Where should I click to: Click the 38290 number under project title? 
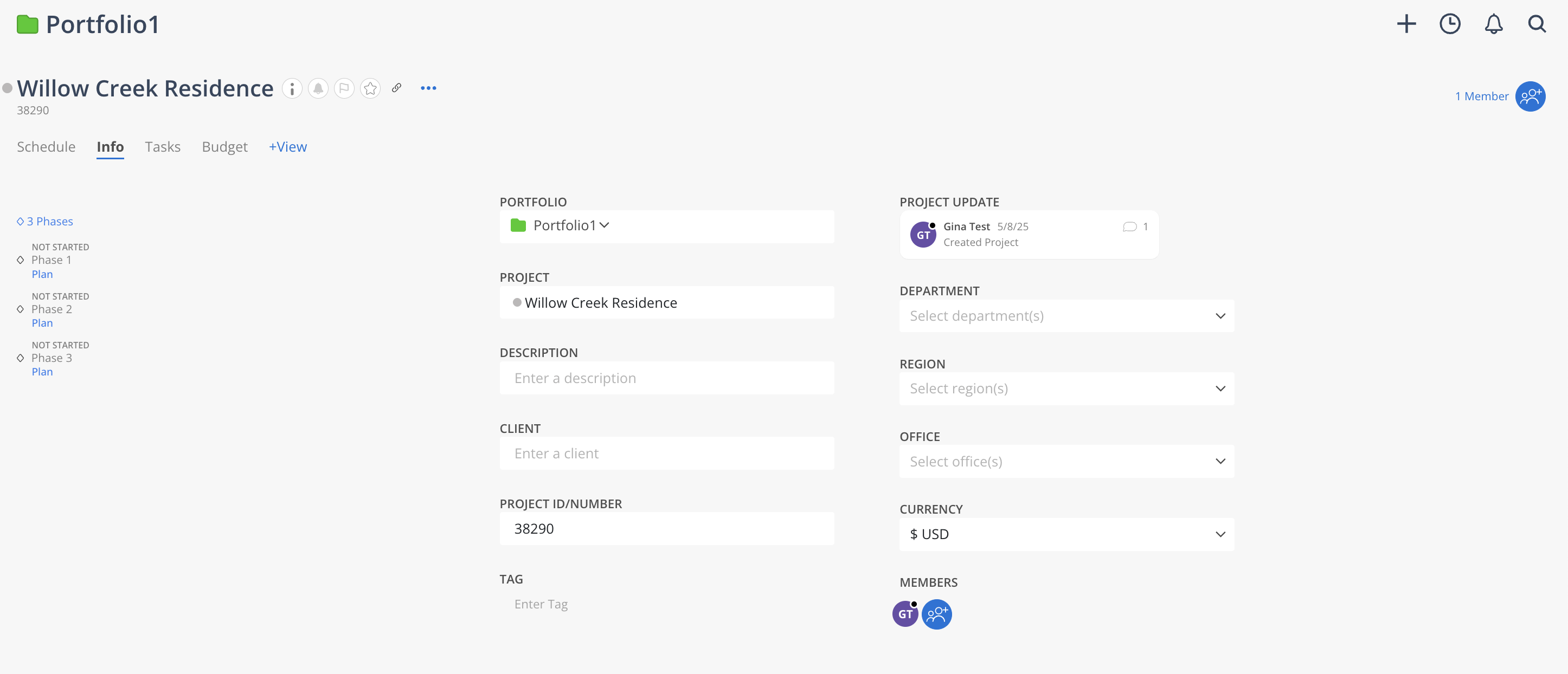33,111
